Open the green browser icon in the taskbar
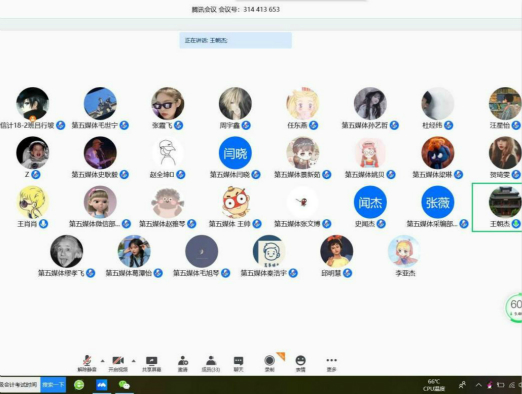522x394 pixels. point(79,385)
